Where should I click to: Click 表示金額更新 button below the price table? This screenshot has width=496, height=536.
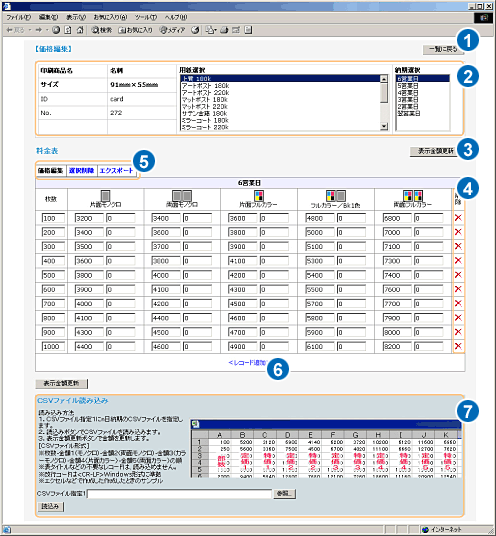point(62,384)
